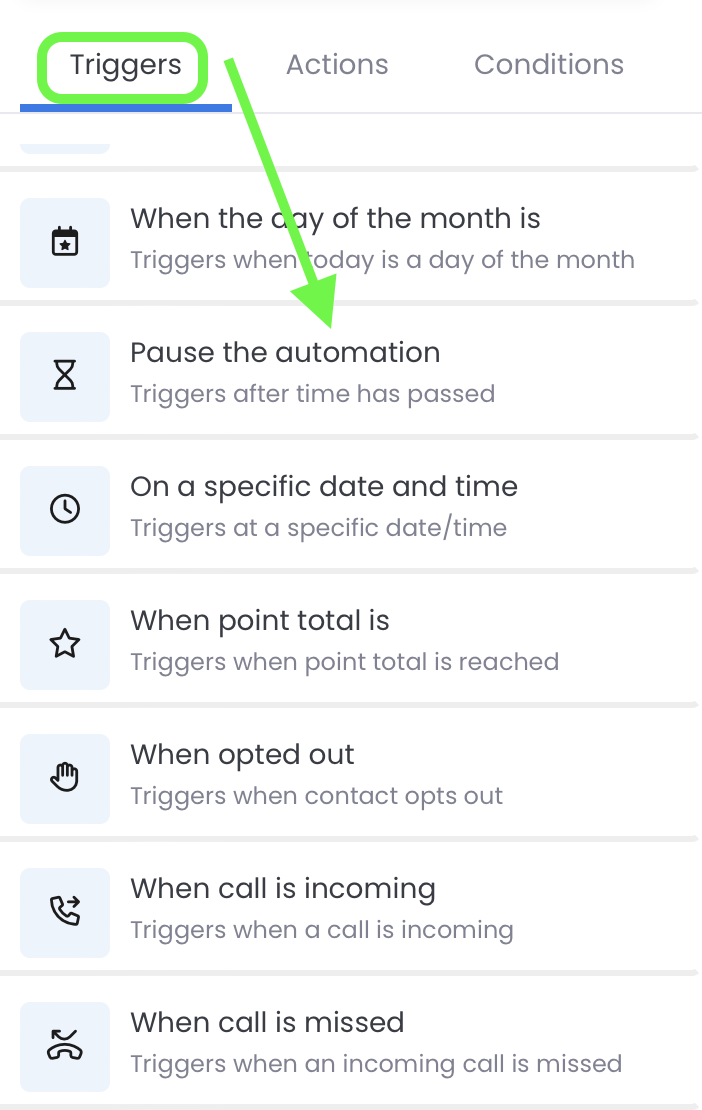
Task: Click the missed call phone icon
Action: click(x=65, y=1045)
